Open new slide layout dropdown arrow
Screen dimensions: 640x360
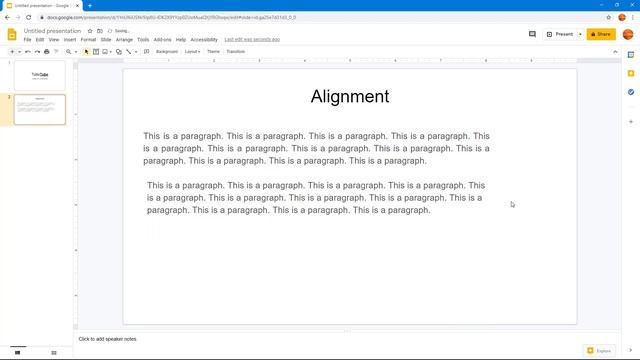19,52
